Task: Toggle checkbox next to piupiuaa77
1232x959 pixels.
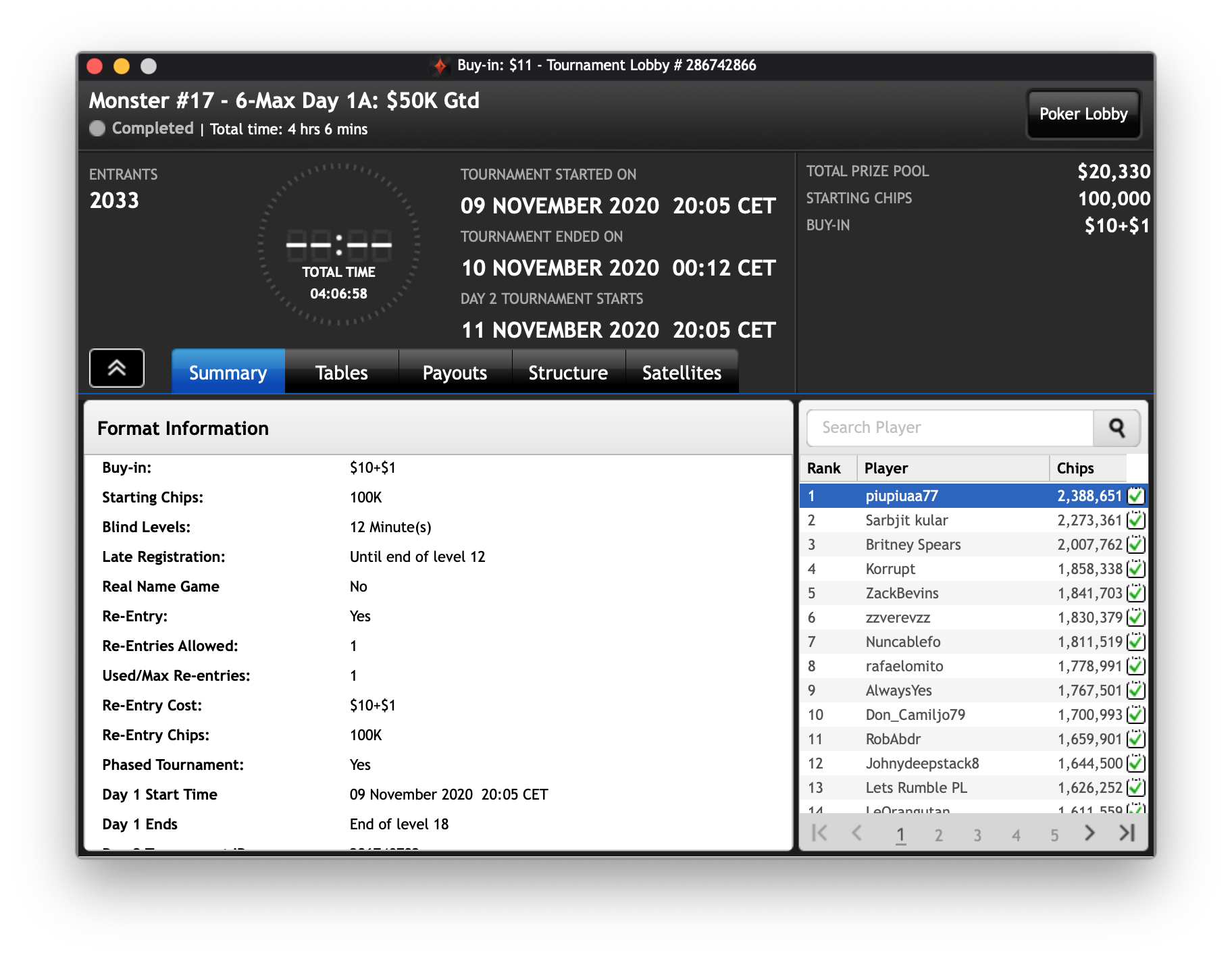Action: pyautogui.click(x=1136, y=496)
